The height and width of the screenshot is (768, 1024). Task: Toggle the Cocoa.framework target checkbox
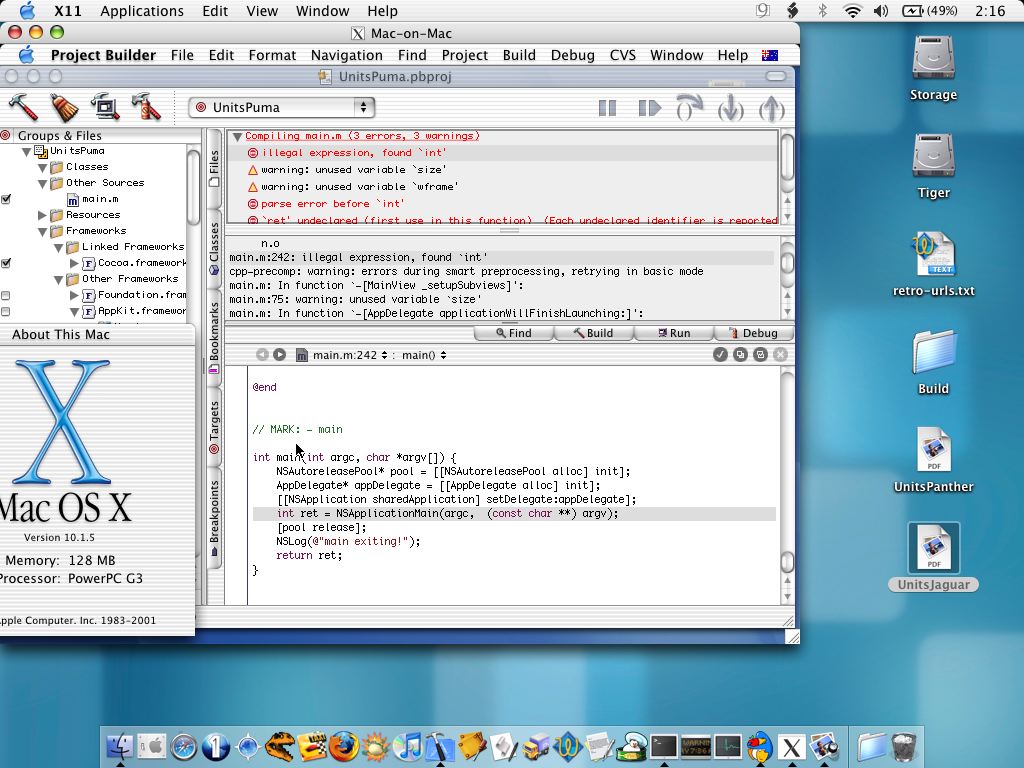6,263
